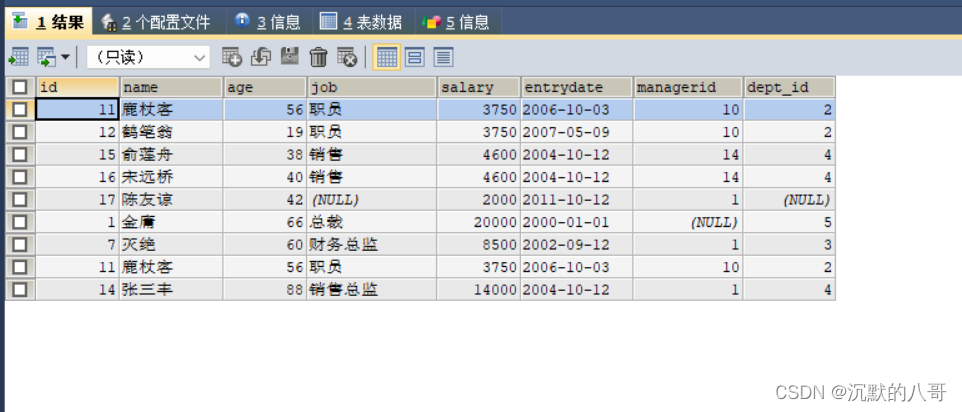This screenshot has height=412, width=962.
Task: Select the salary cell 14000
Action: pos(479,289)
